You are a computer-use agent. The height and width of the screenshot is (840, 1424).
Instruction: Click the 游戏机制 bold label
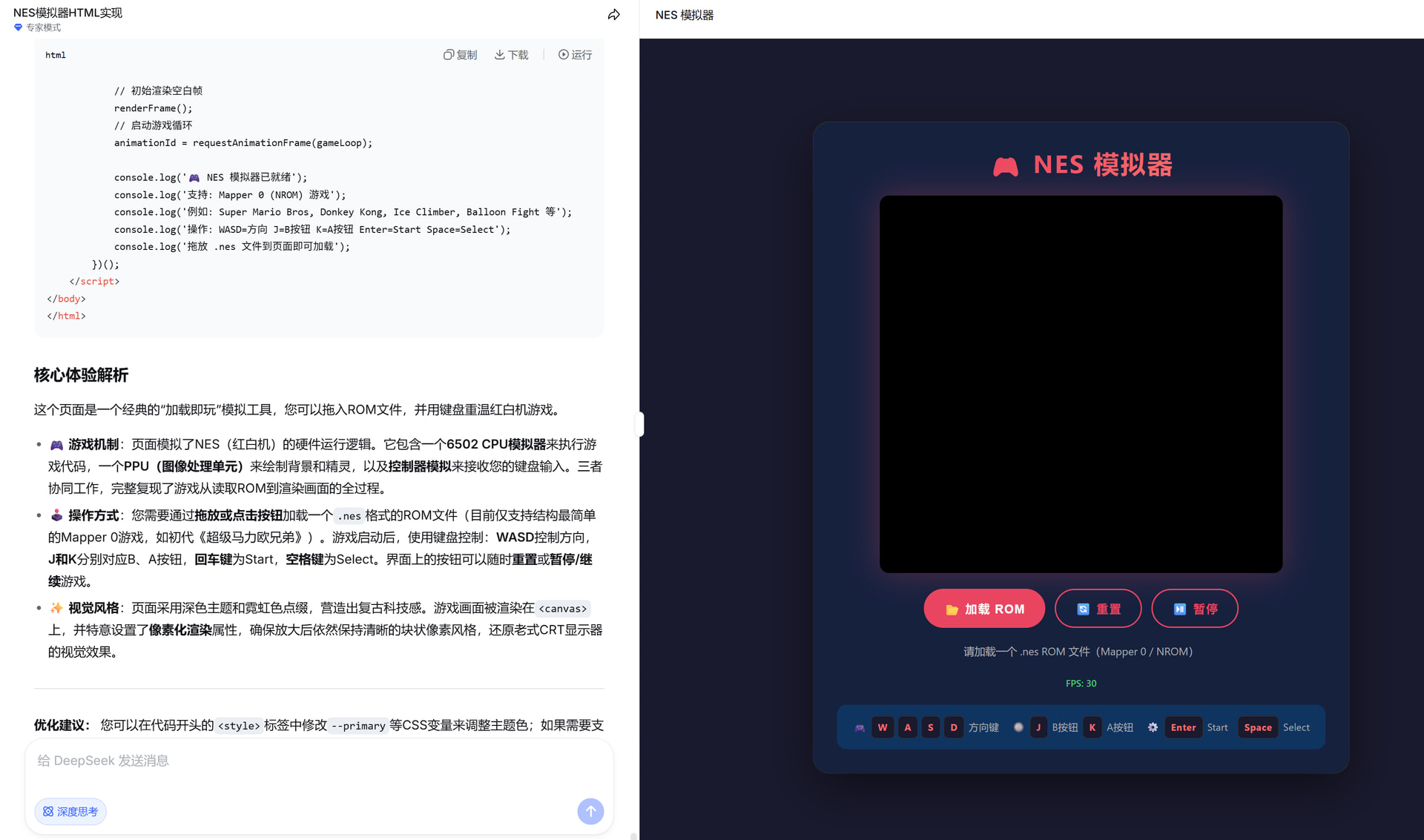(93, 444)
